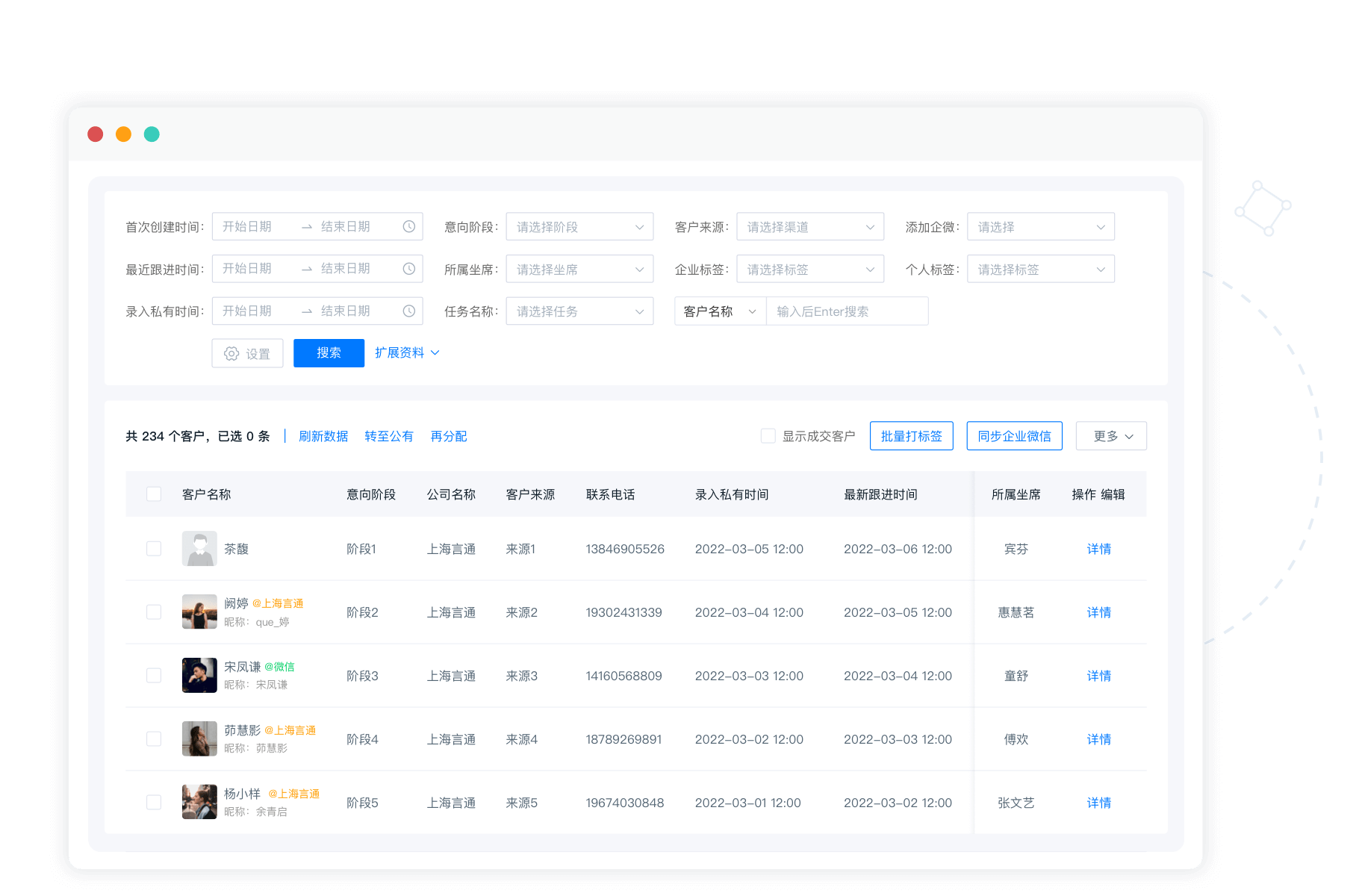Click the clock icon in 录入私有时间 field
The width and height of the screenshot is (1359, 896).
pyautogui.click(x=409, y=311)
